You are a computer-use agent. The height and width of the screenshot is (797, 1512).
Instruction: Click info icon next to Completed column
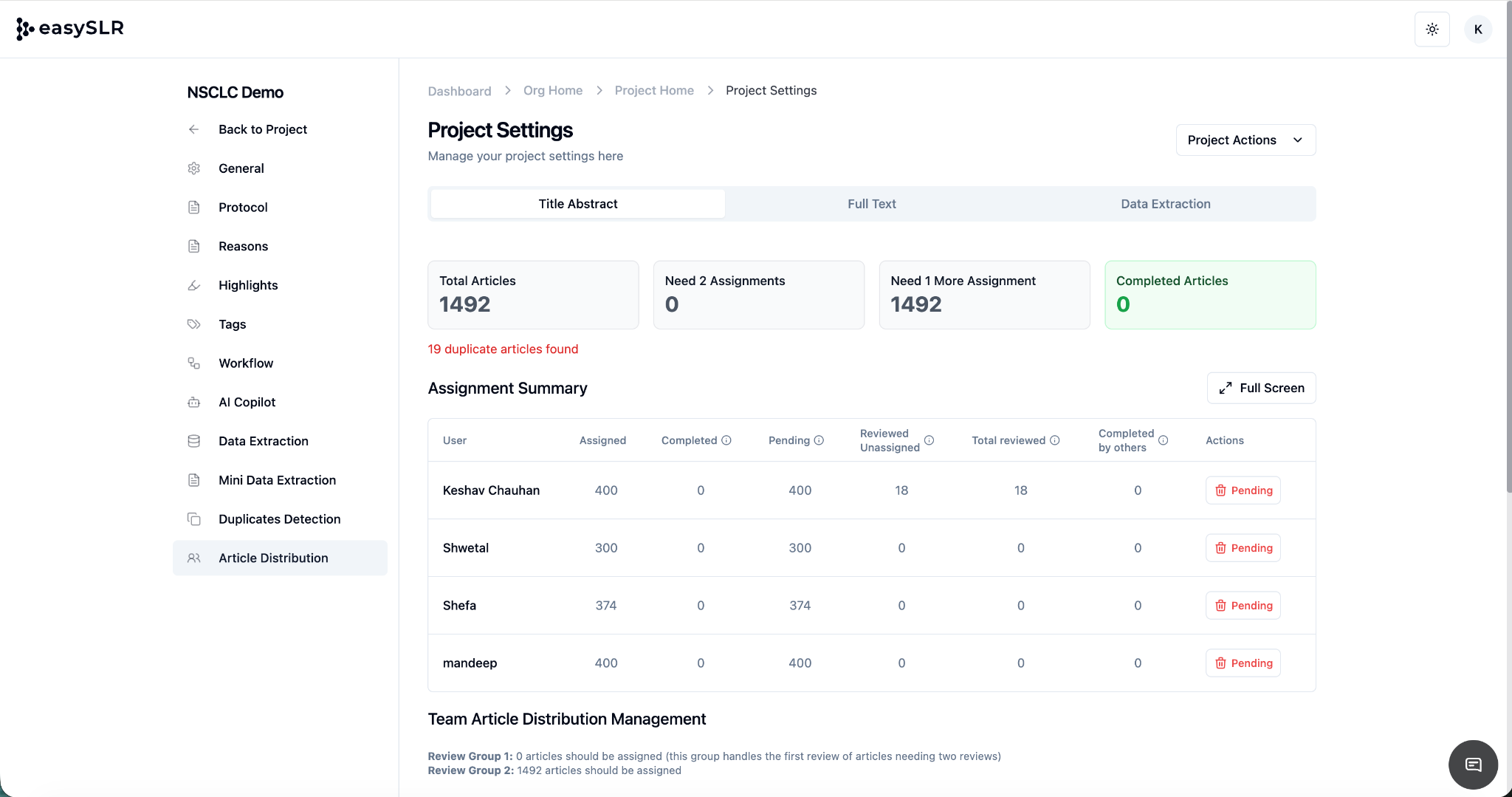click(726, 440)
